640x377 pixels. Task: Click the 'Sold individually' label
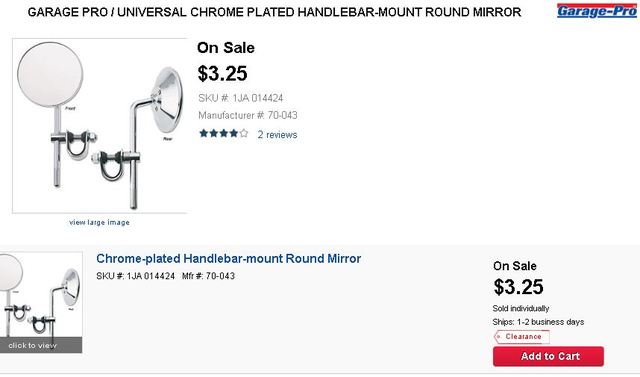click(521, 308)
